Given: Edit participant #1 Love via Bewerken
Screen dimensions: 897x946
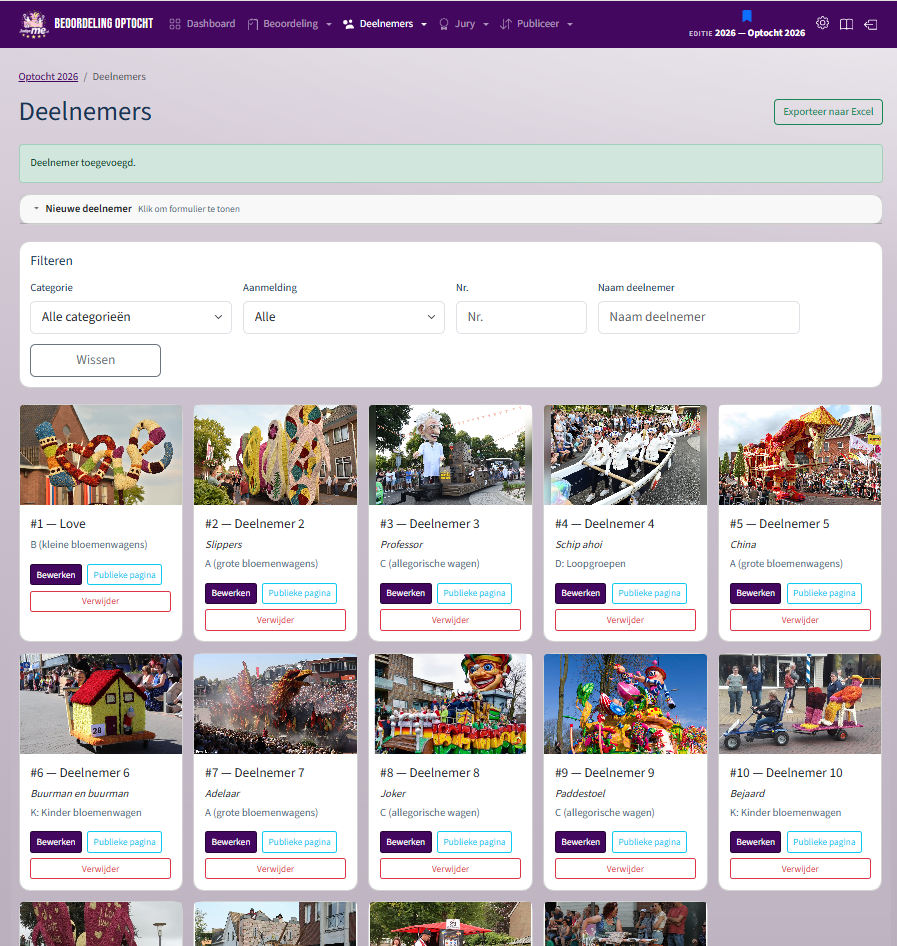Looking at the screenshot, I should (x=56, y=575).
